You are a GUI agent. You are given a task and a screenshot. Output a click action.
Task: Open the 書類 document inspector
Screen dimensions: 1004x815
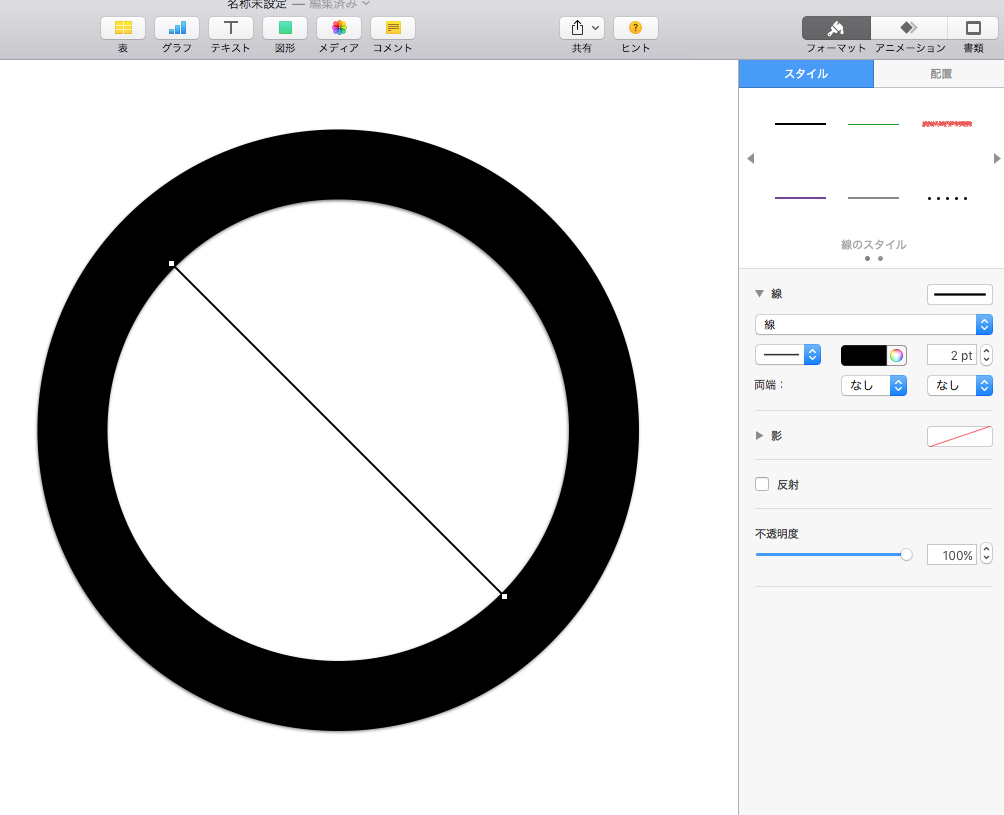[x=973, y=28]
